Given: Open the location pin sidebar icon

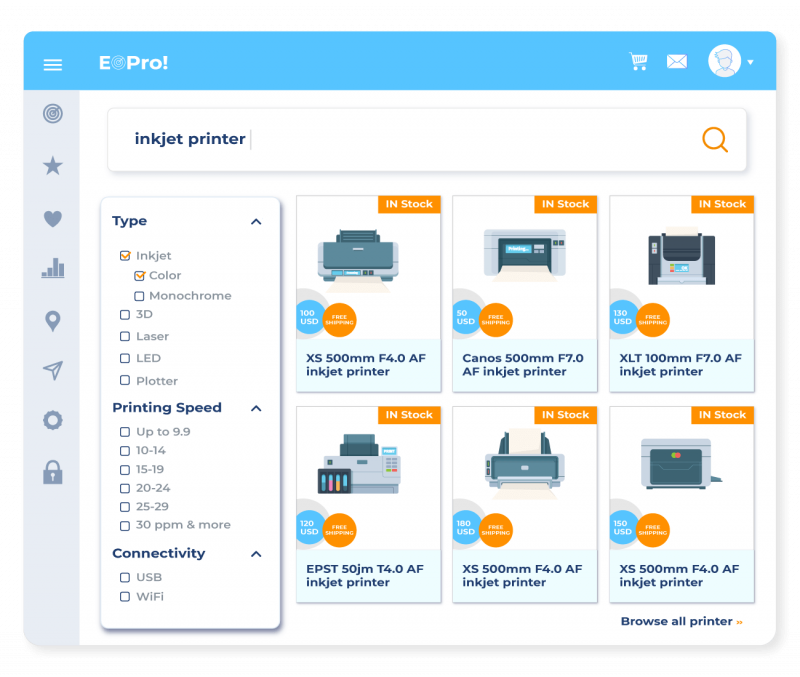Looking at the screenshot, I should click(x=53, y=321).
